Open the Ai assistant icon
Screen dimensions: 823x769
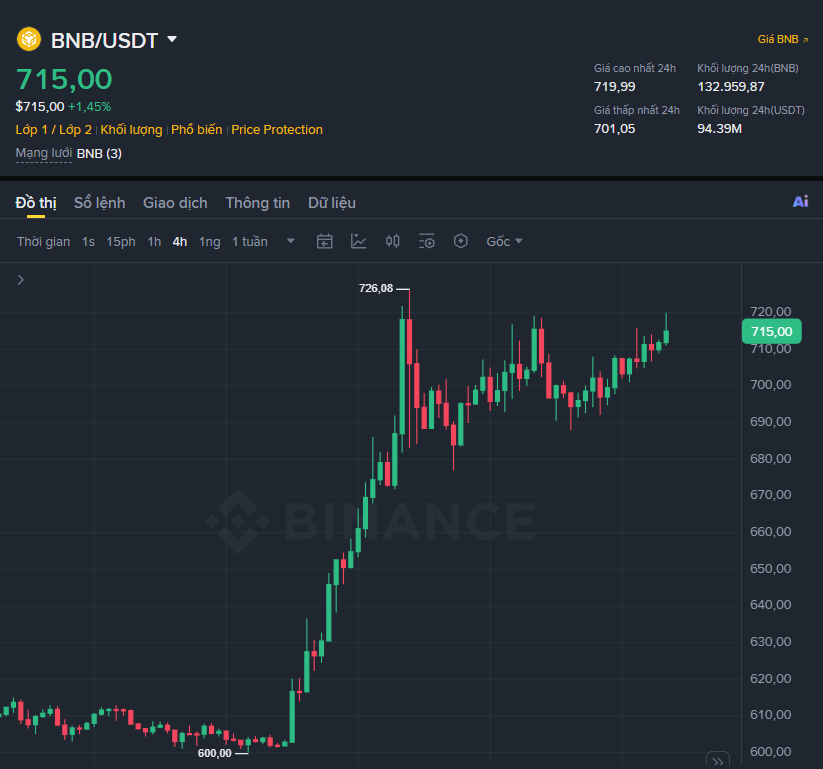point(800,202)
